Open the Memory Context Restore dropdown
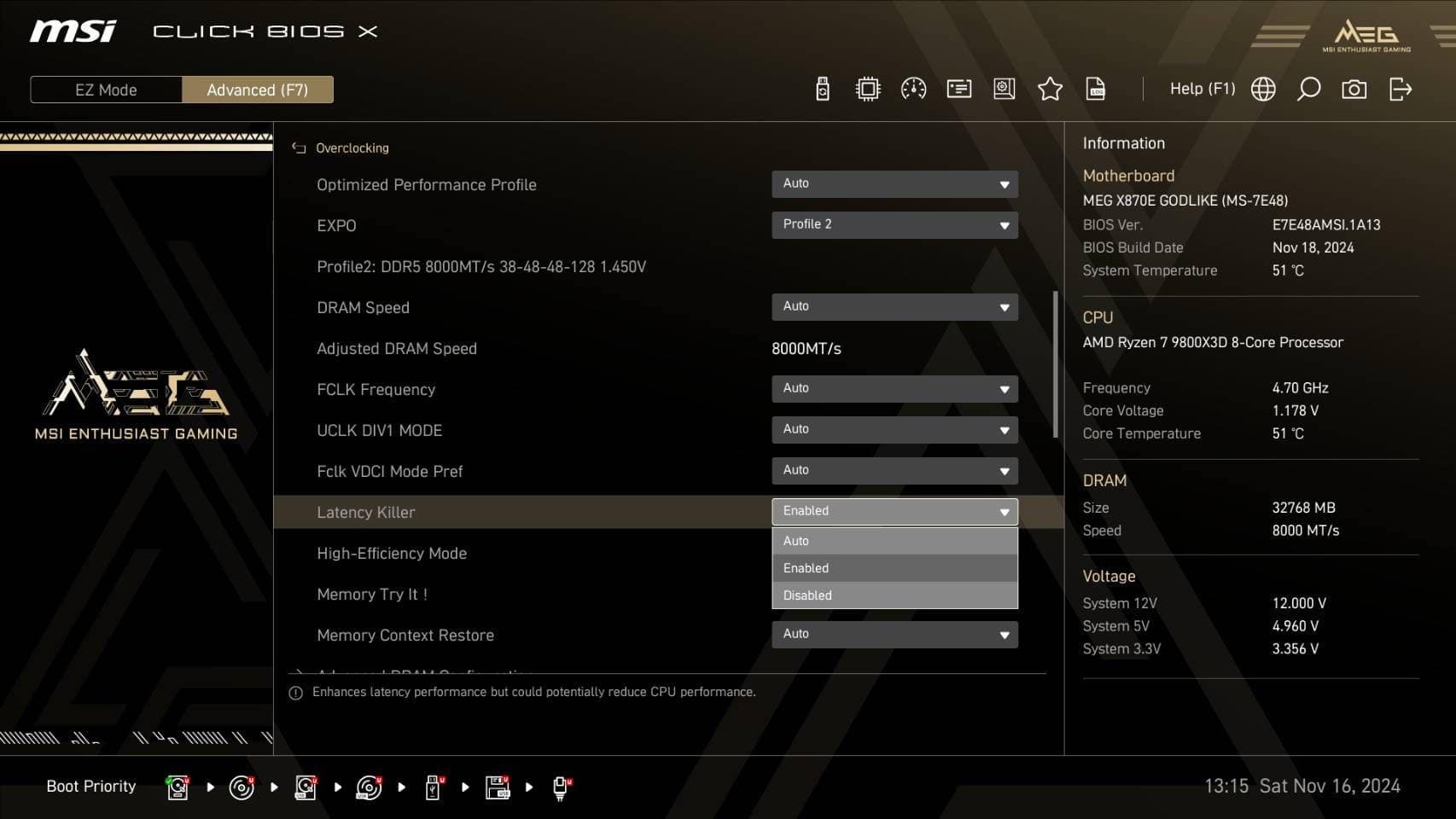 coord(894,634)
